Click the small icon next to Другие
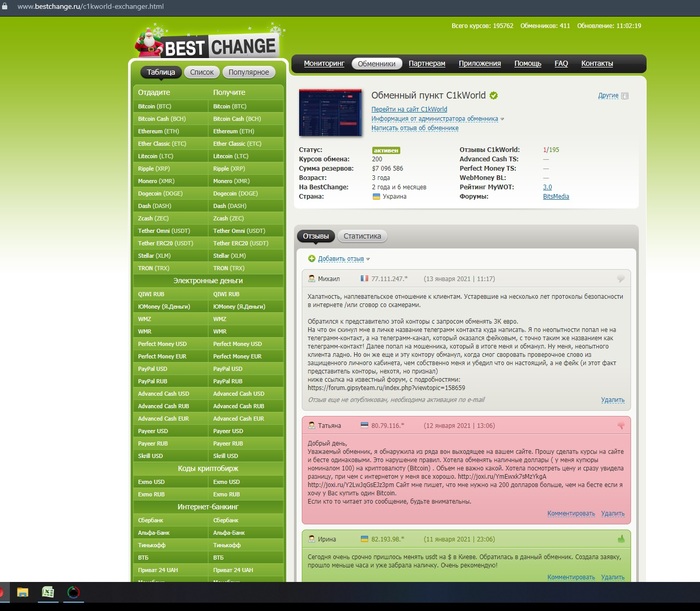 pyautogui.click(x=625, y=96)
